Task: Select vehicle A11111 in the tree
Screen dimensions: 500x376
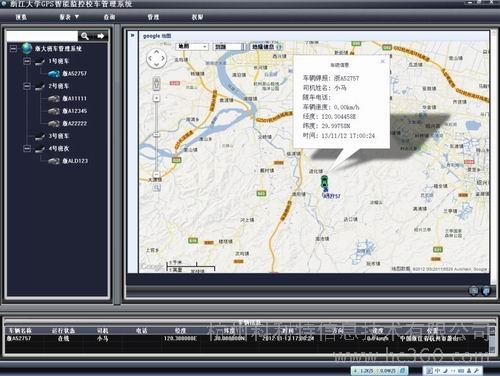Action: click(x=75, y=98)
